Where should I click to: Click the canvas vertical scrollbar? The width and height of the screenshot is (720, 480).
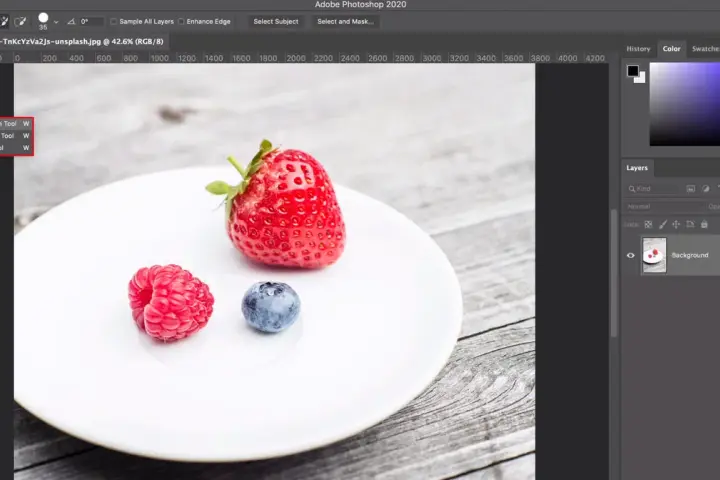pos(614,274)
